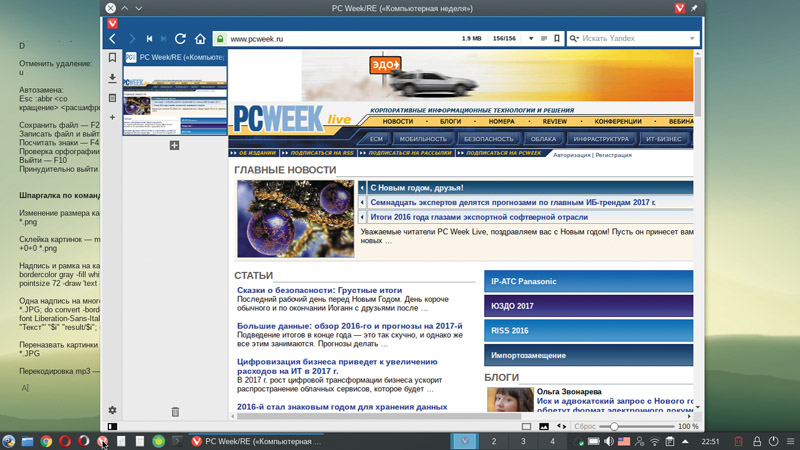Open Vivaldi main menu button
The height and width of the screenshot is (450, 800).
[112, 23]
